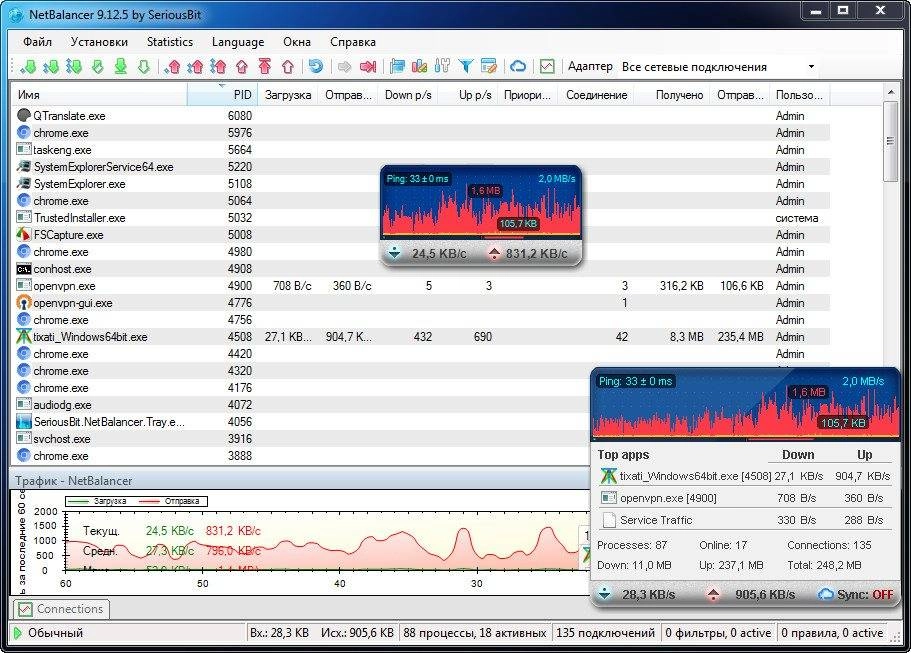Click scroll up arrow of process list
Viewport: 911px width, 653px height.
[x=890, y=92]
